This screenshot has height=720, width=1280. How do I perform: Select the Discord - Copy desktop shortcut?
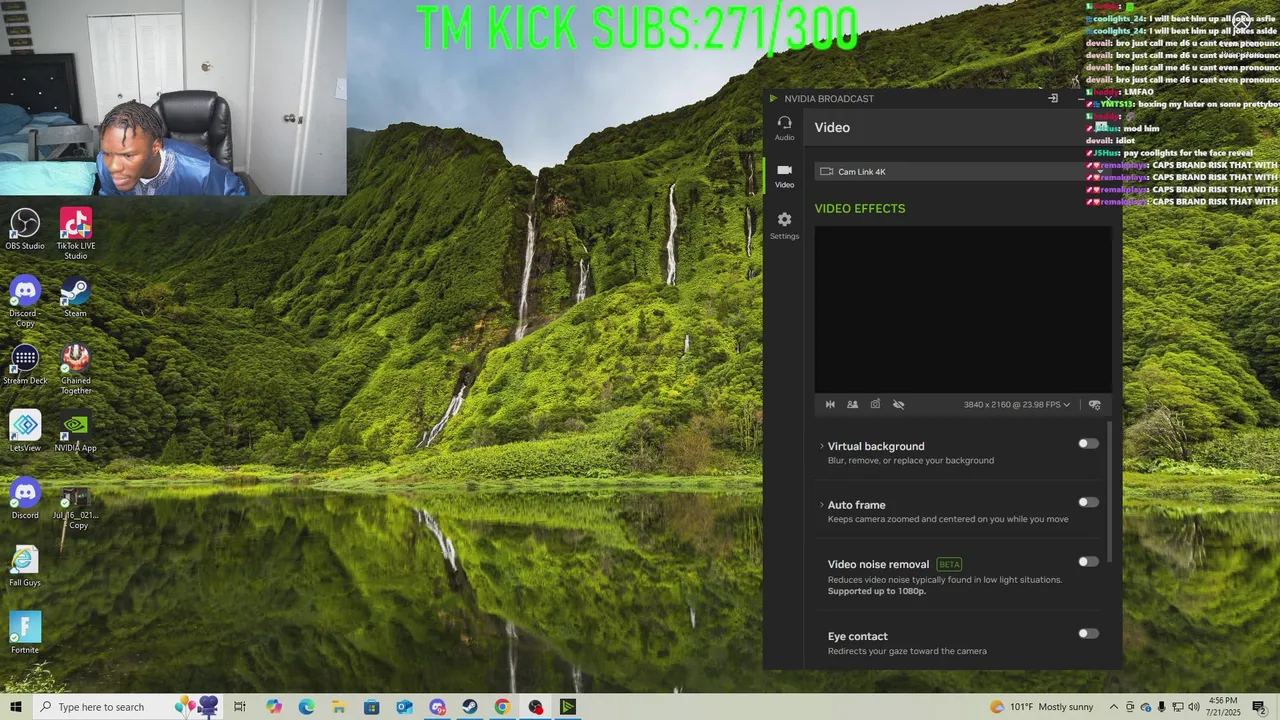click(x=25, y=302)
